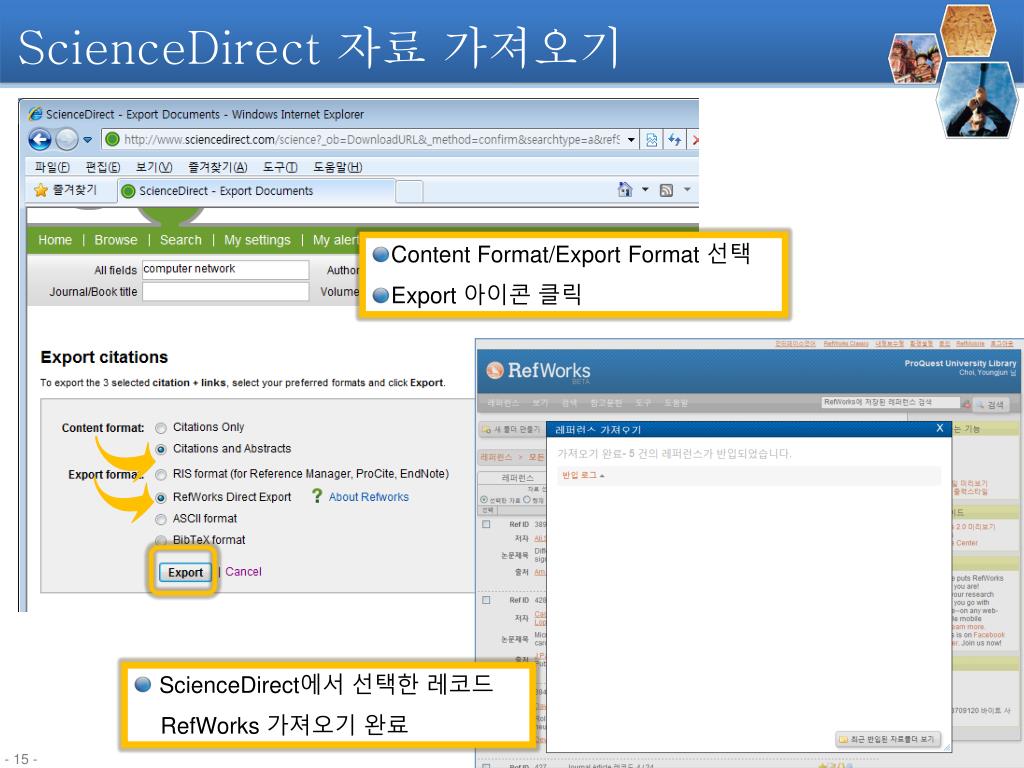Open the RefWorks Classic top link
Image resolution: width=1024 pixels, height=768 pixels.
click(x=846, y=344)
